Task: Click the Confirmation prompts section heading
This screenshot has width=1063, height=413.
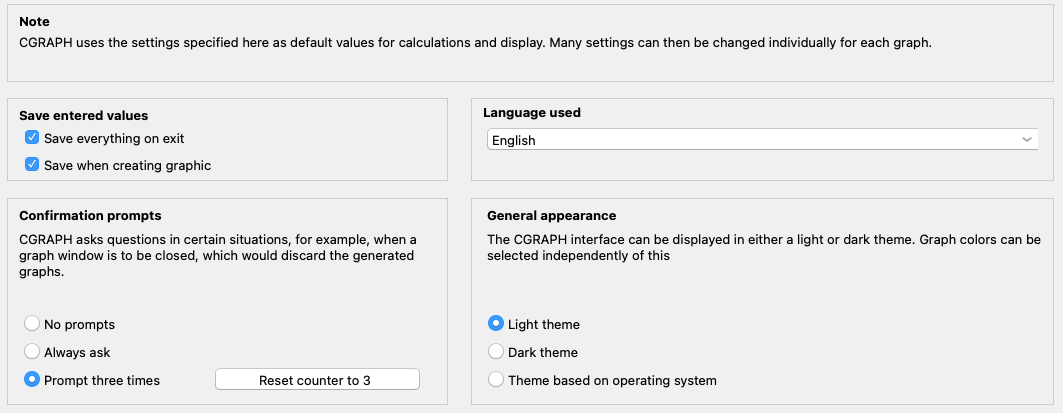Action: tap(90, 215)
